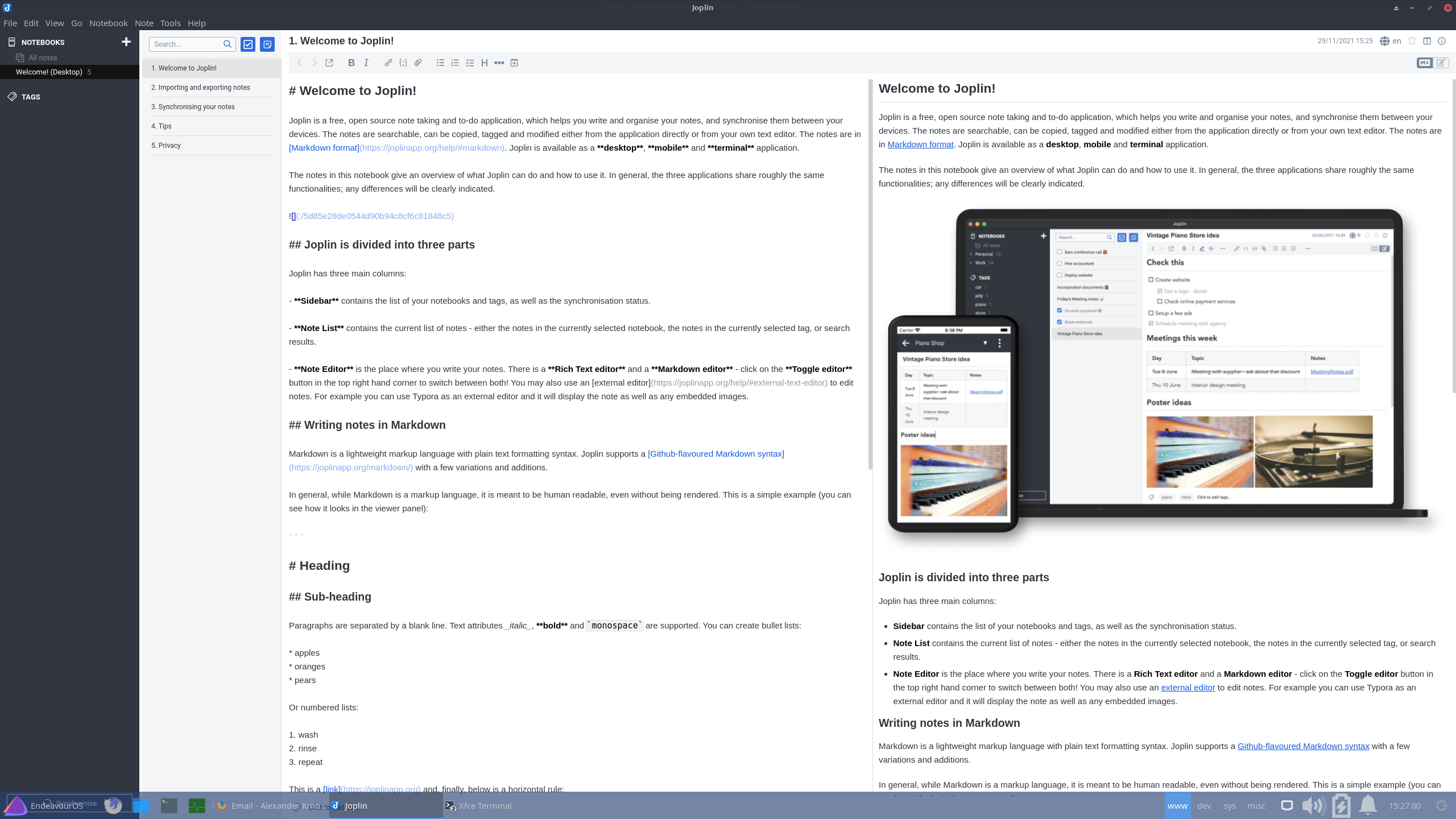This screenshot has height=819, width=1456.
Task: Open the File menu
Action: pyautogui.click(x=10, y=23)
